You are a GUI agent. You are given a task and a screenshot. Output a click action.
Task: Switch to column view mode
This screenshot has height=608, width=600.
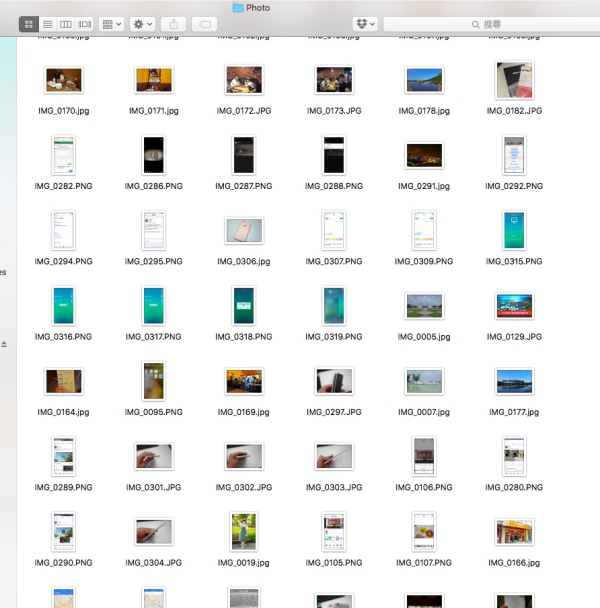coord(66,24)
